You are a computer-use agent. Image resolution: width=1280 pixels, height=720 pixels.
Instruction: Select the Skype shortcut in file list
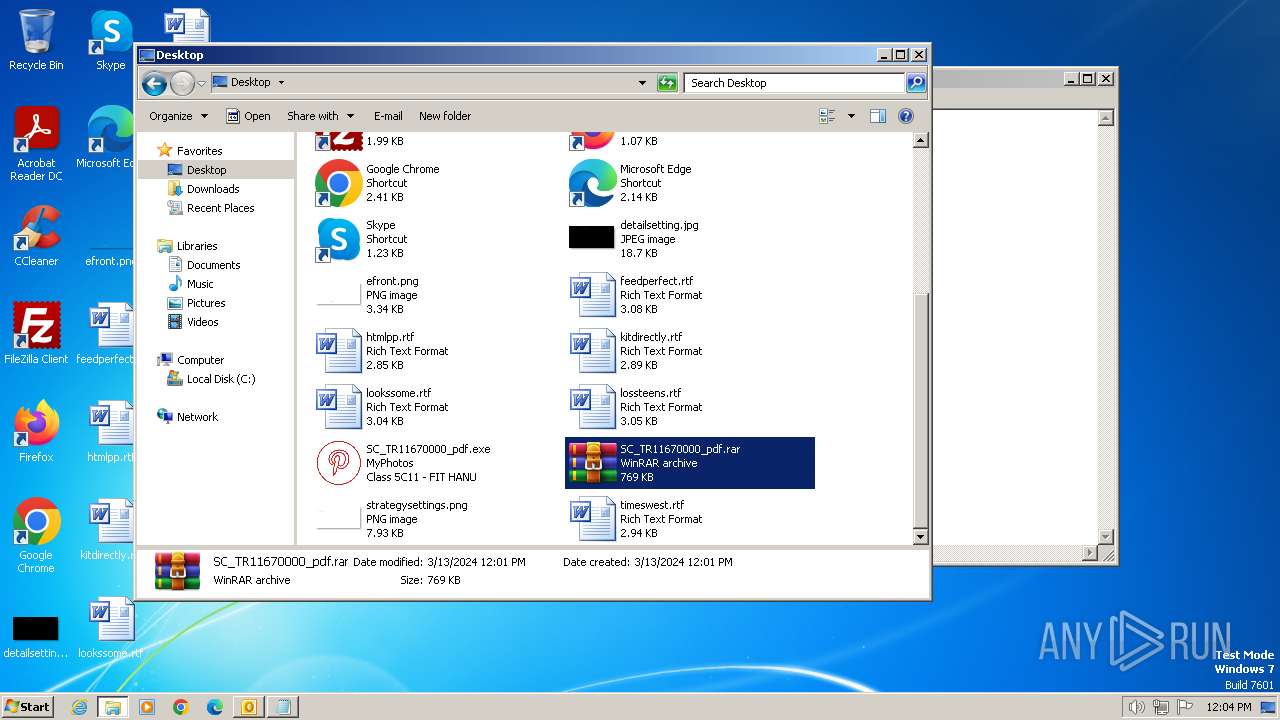338,239
